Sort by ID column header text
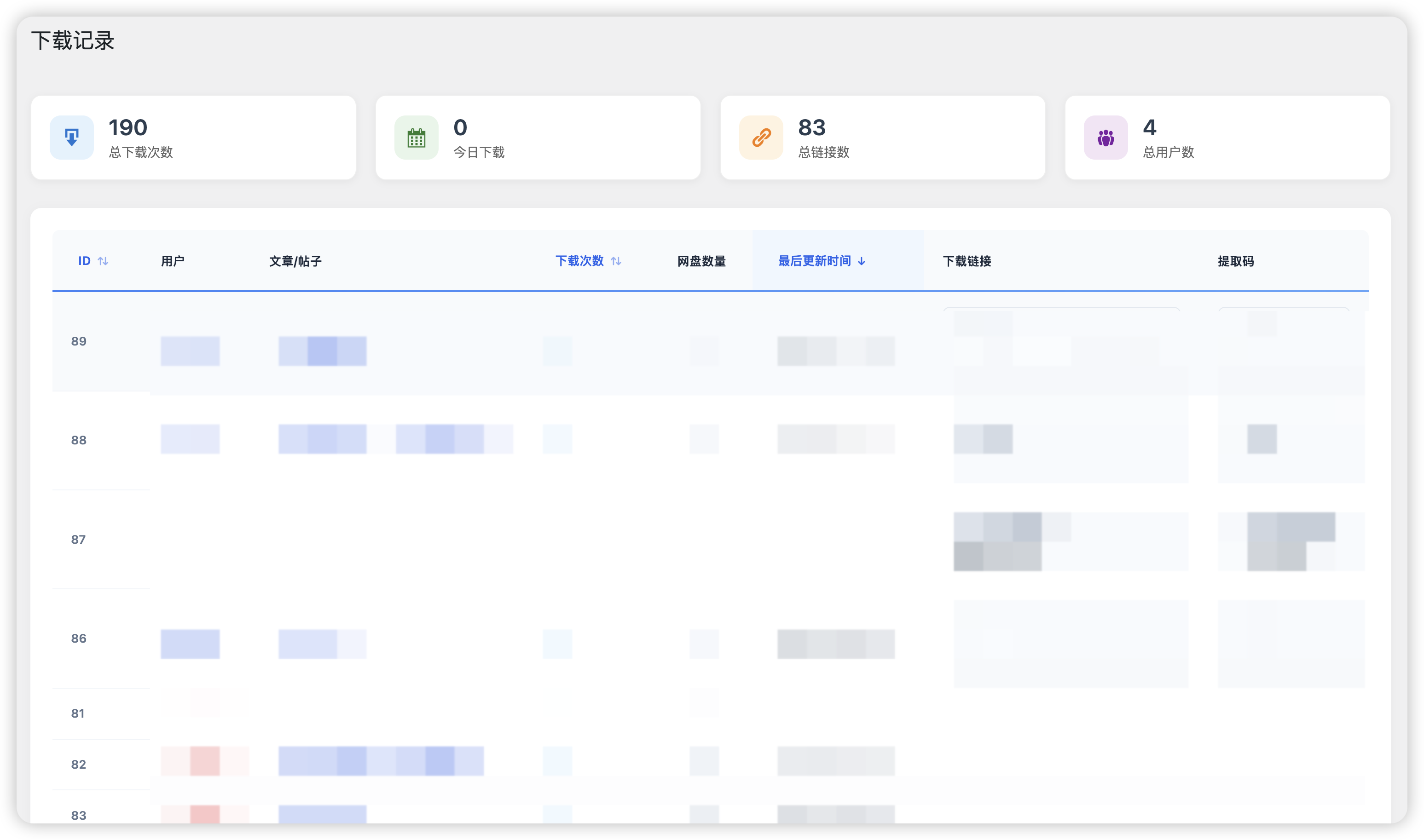This screenshot has width=1424, height=840. (84, 261)
